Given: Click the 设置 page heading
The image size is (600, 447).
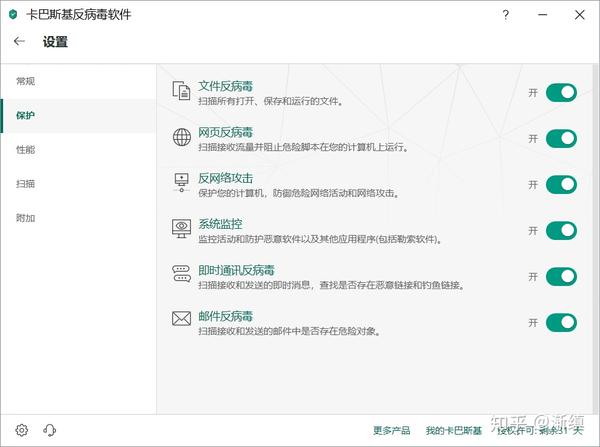Looking at the screenshot, I should click(x=55, y=41).
